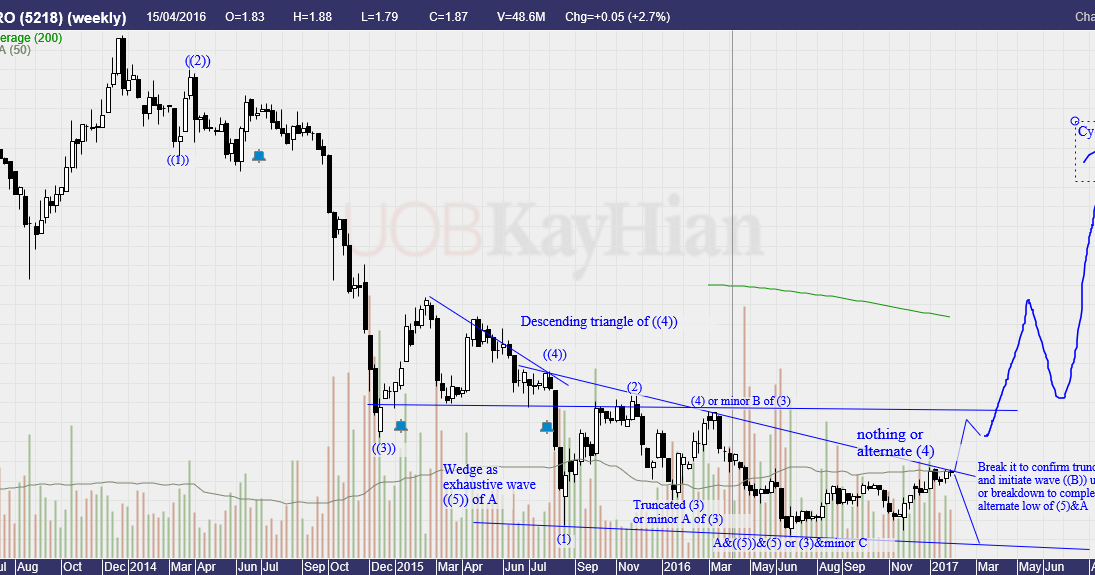Select the ((2)) wave label

[x=198, y=61]
